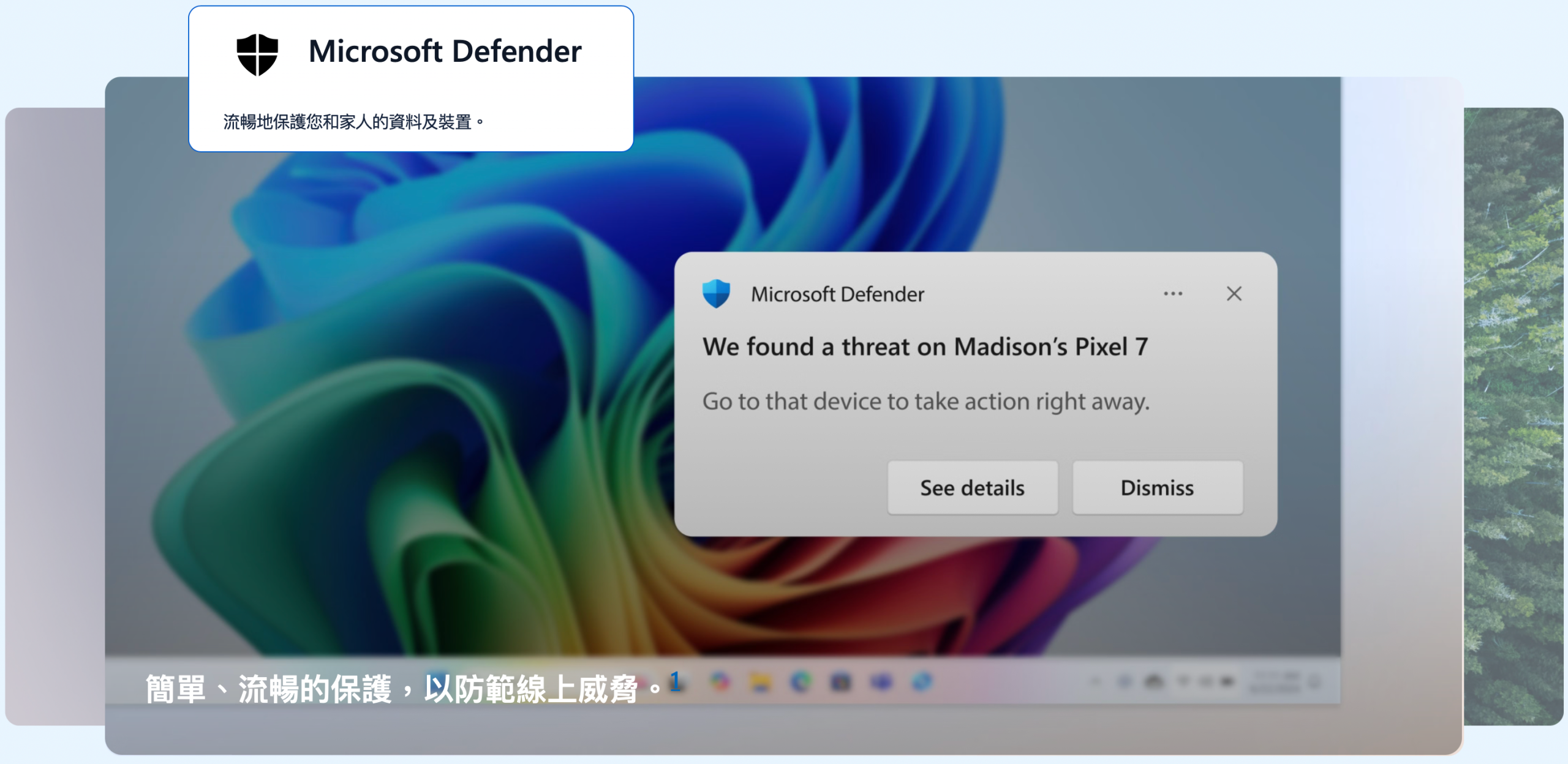Select the Microsoft Defender title card heading
This screenshot has width=1568, height=764.
point(445,51)
